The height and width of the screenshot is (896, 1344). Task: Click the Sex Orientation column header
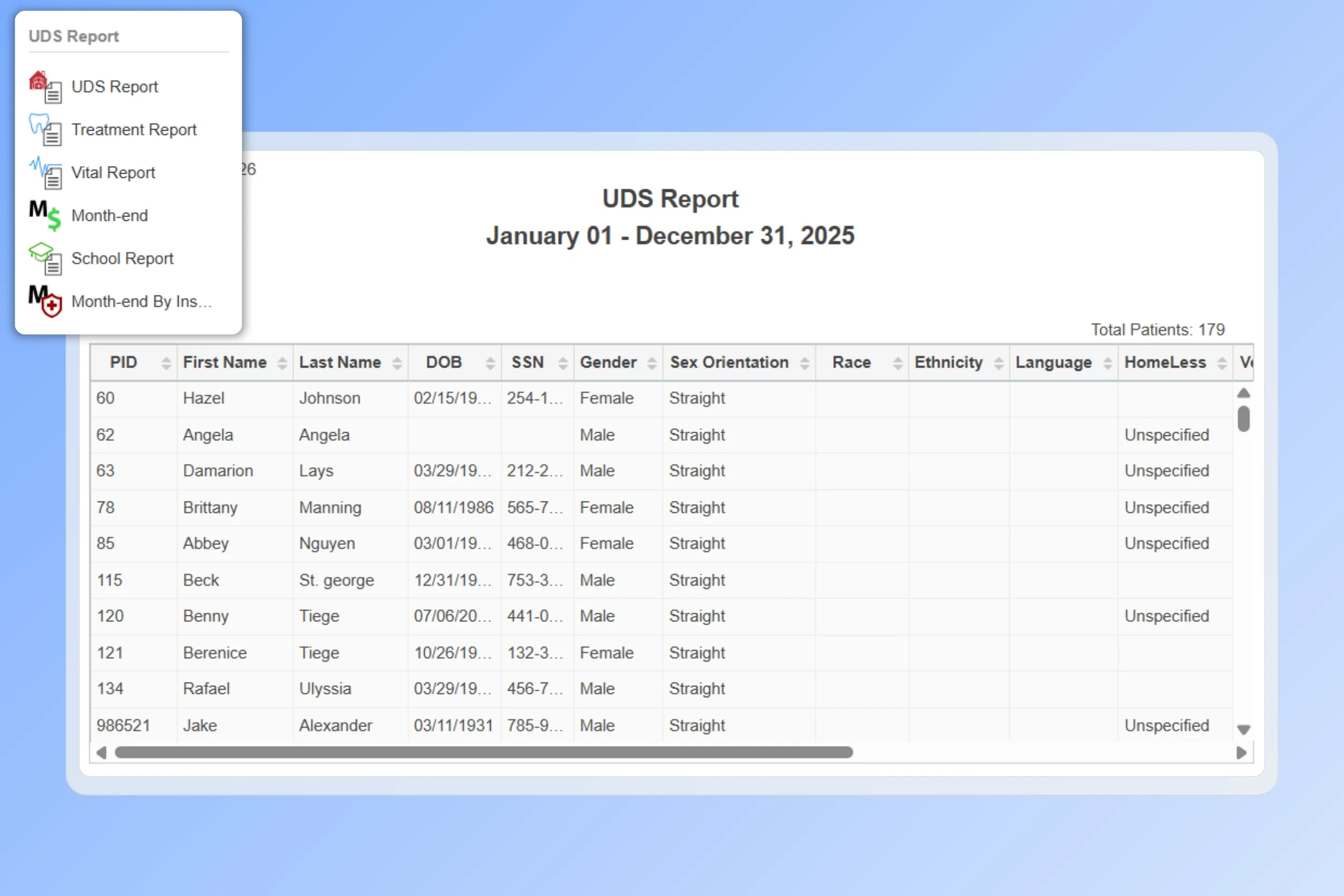click(x=730, y=362)
